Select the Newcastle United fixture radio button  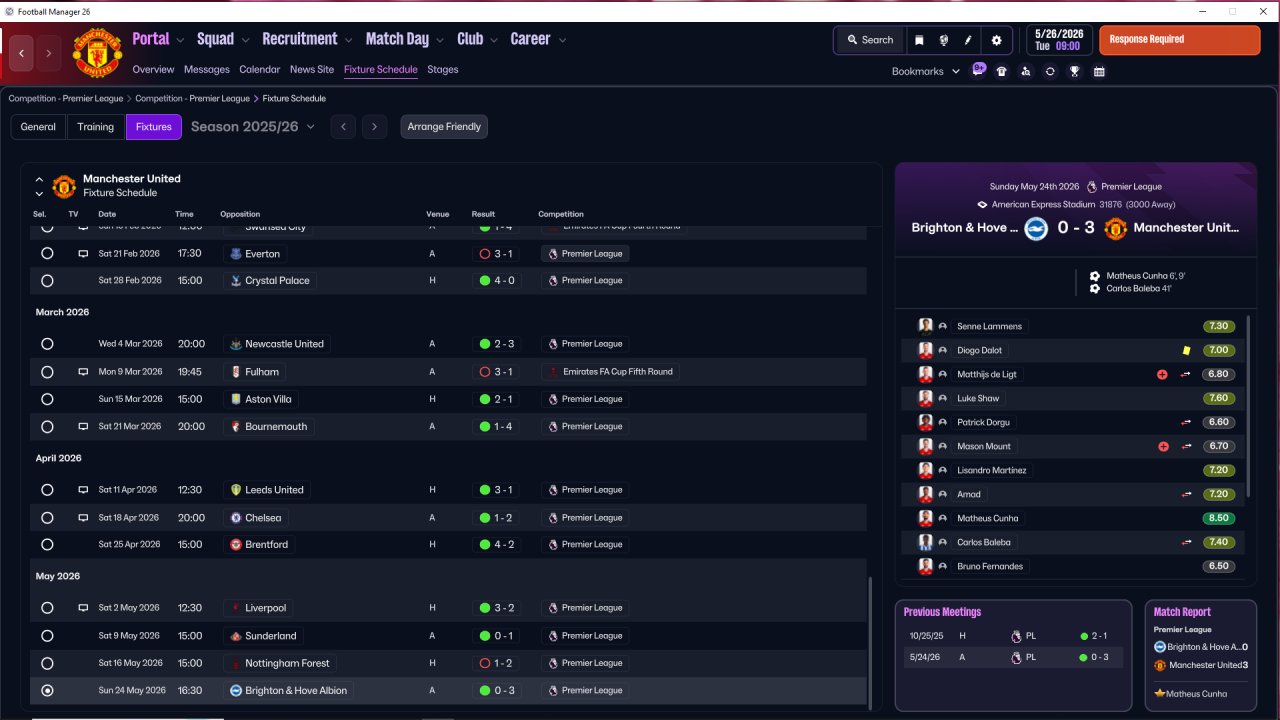tap(47, 344)
